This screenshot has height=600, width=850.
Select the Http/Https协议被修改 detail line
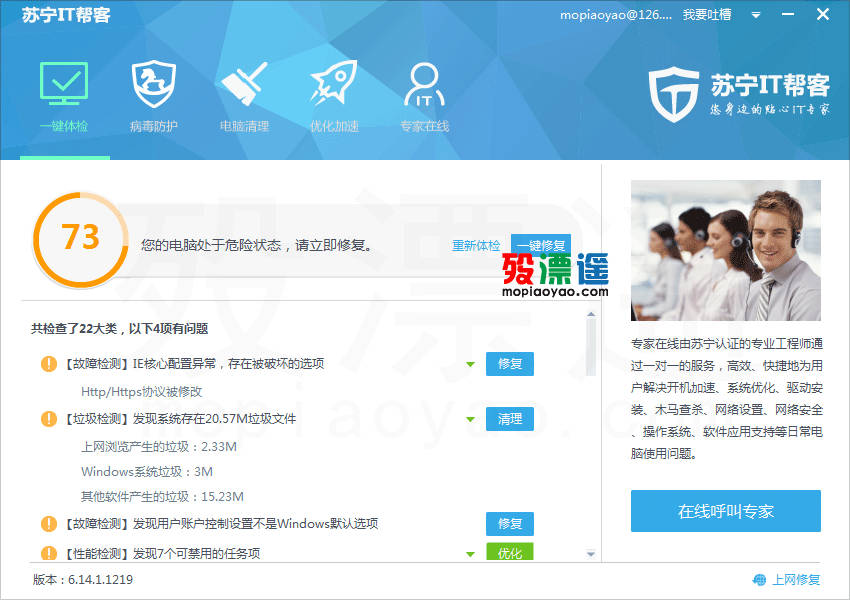point(141,391)
